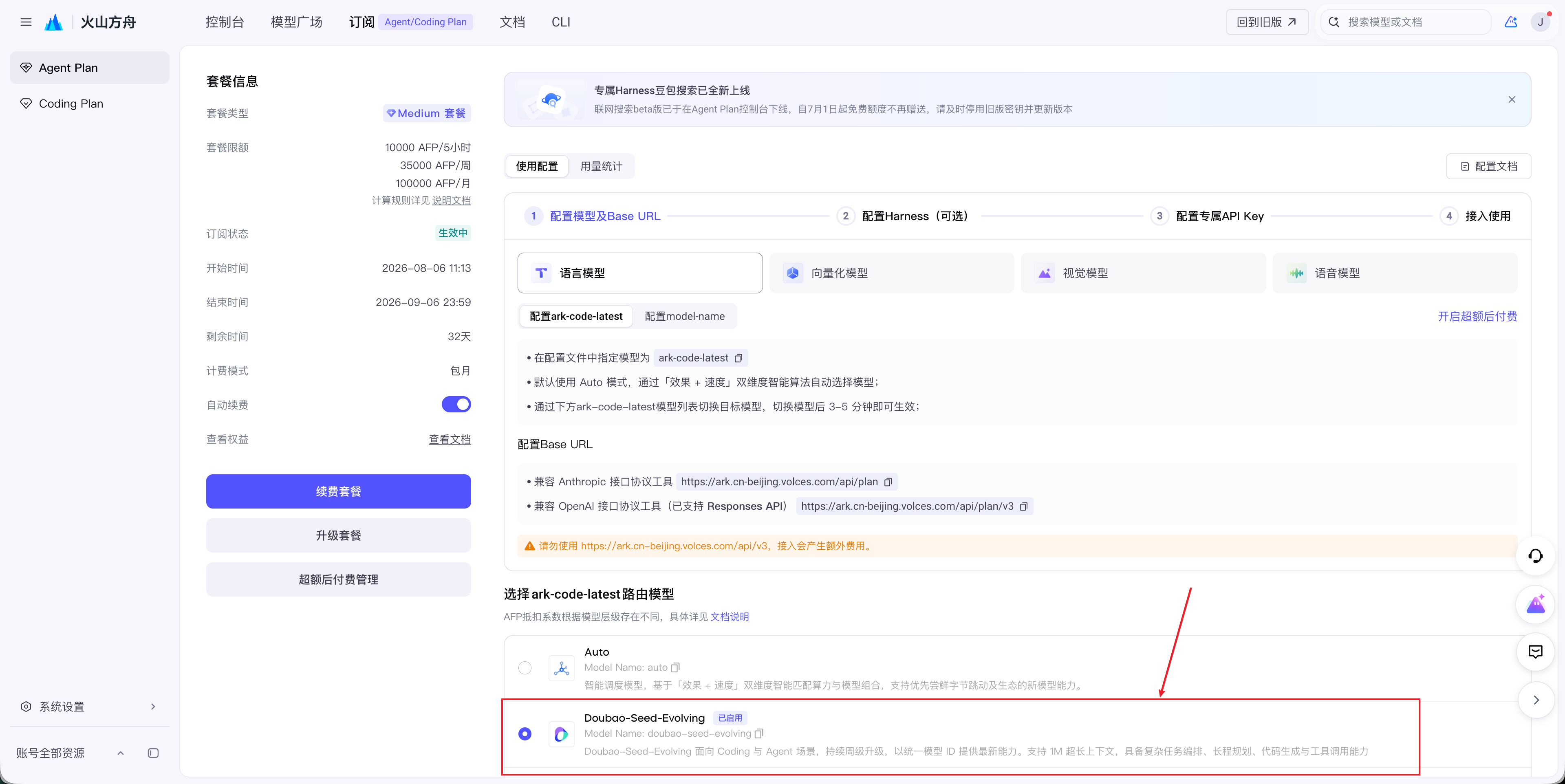This screenshot has width=1565, height=784.
Task: Open the feedback message icon
Action: [1535, 652]
